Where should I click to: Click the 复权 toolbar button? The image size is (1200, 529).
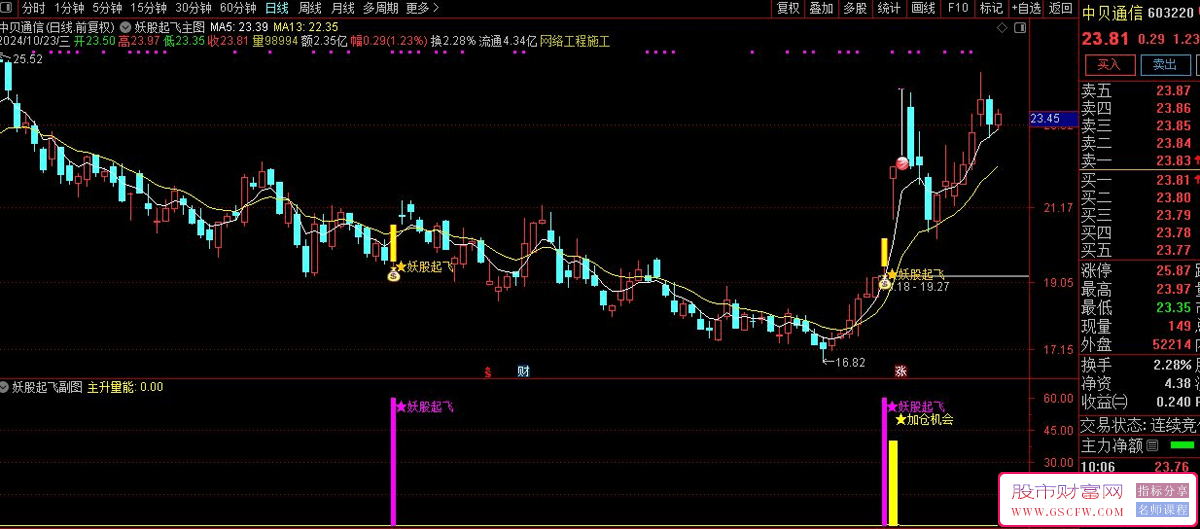[788, 8]
